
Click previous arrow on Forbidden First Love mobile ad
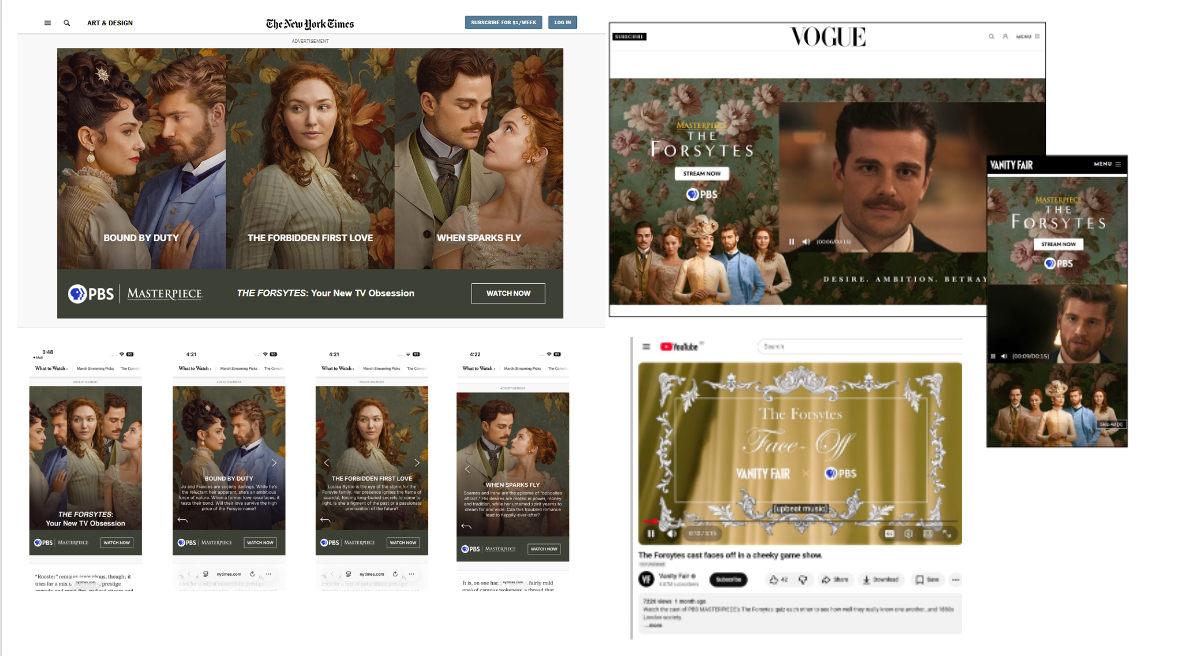click(x=326, y=463)
